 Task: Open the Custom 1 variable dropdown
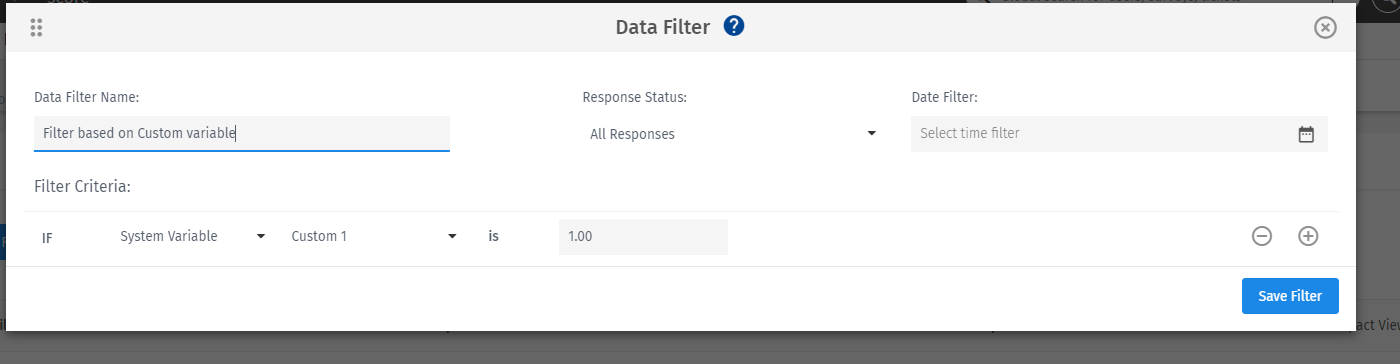(374, 236)
